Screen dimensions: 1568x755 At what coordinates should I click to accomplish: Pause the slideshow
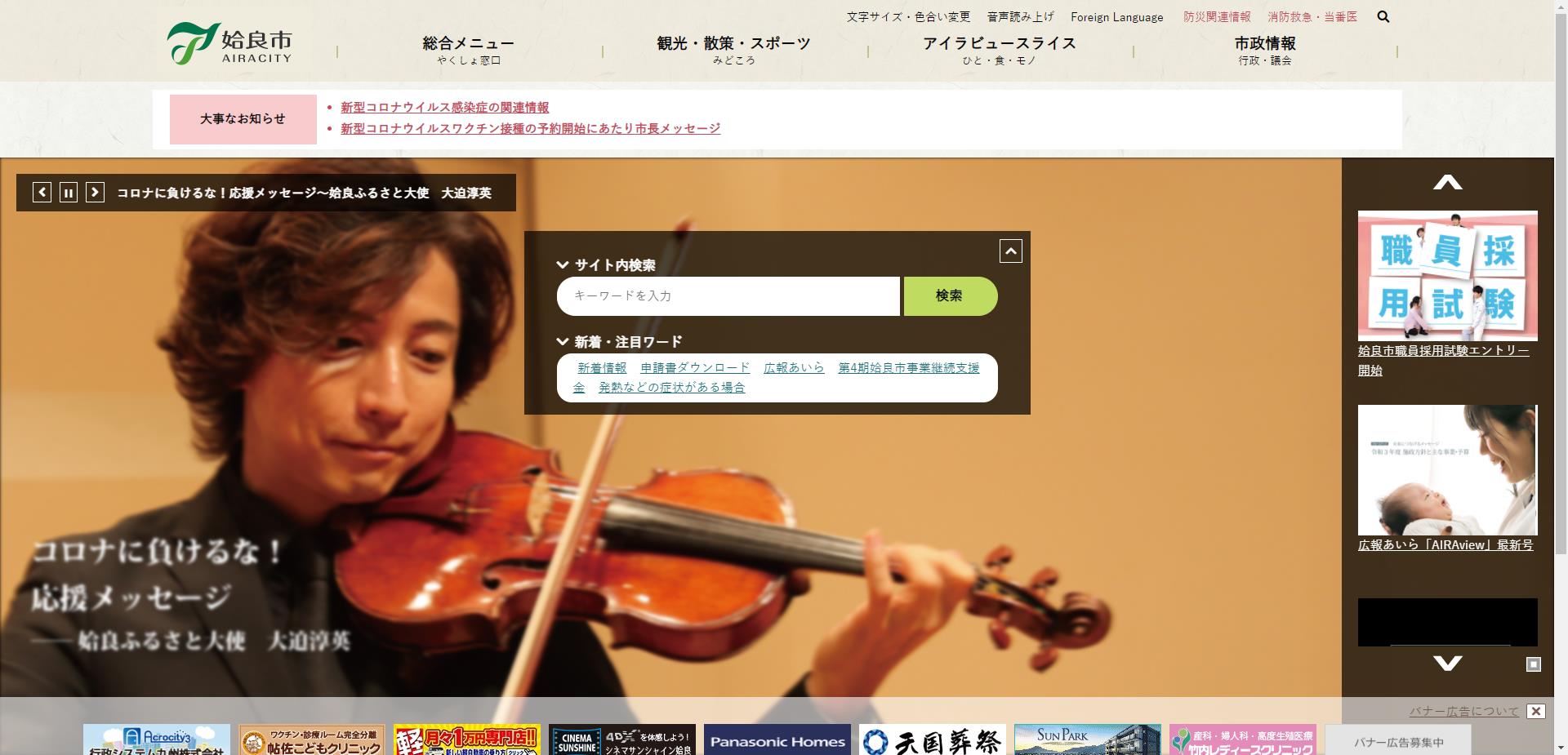69,193
